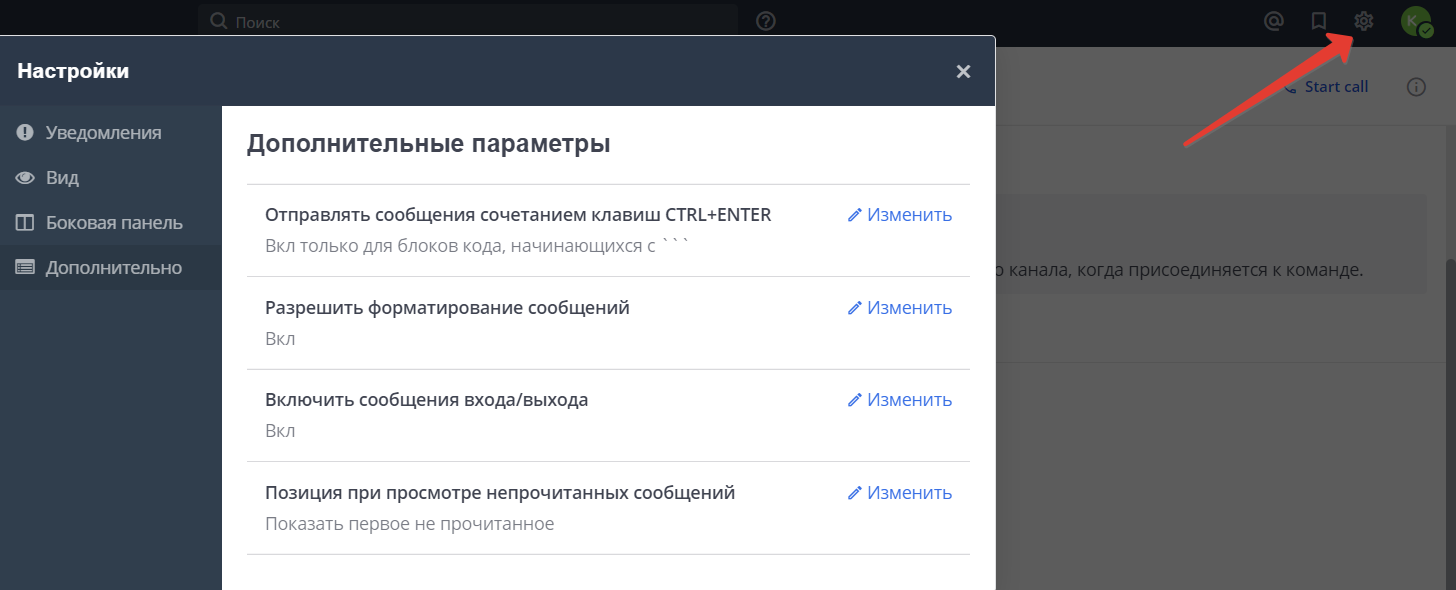Start a call using the Start call link

coord(1336,86)
